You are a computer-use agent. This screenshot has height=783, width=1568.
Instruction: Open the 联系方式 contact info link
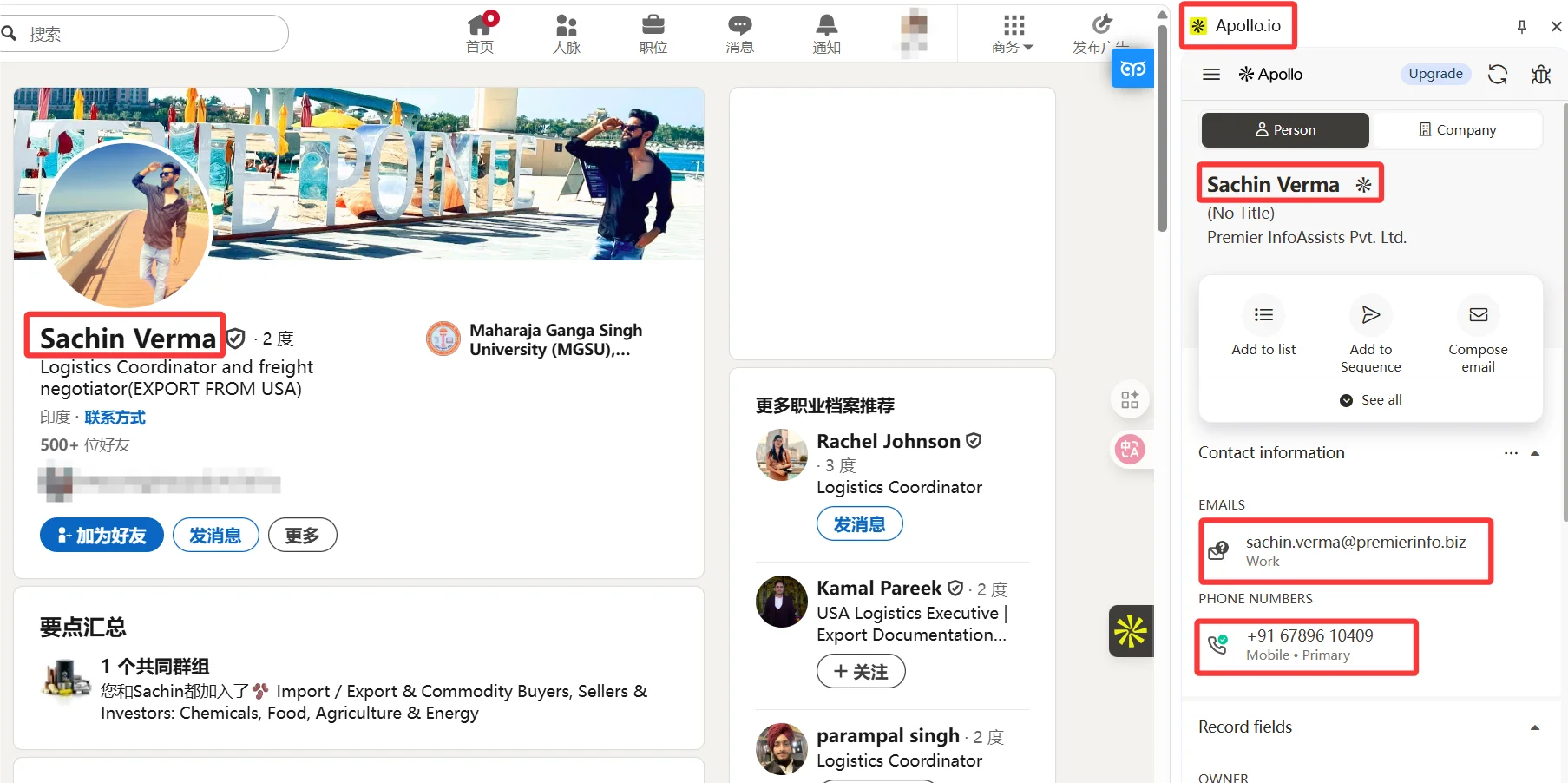click(x=115, y=418)
